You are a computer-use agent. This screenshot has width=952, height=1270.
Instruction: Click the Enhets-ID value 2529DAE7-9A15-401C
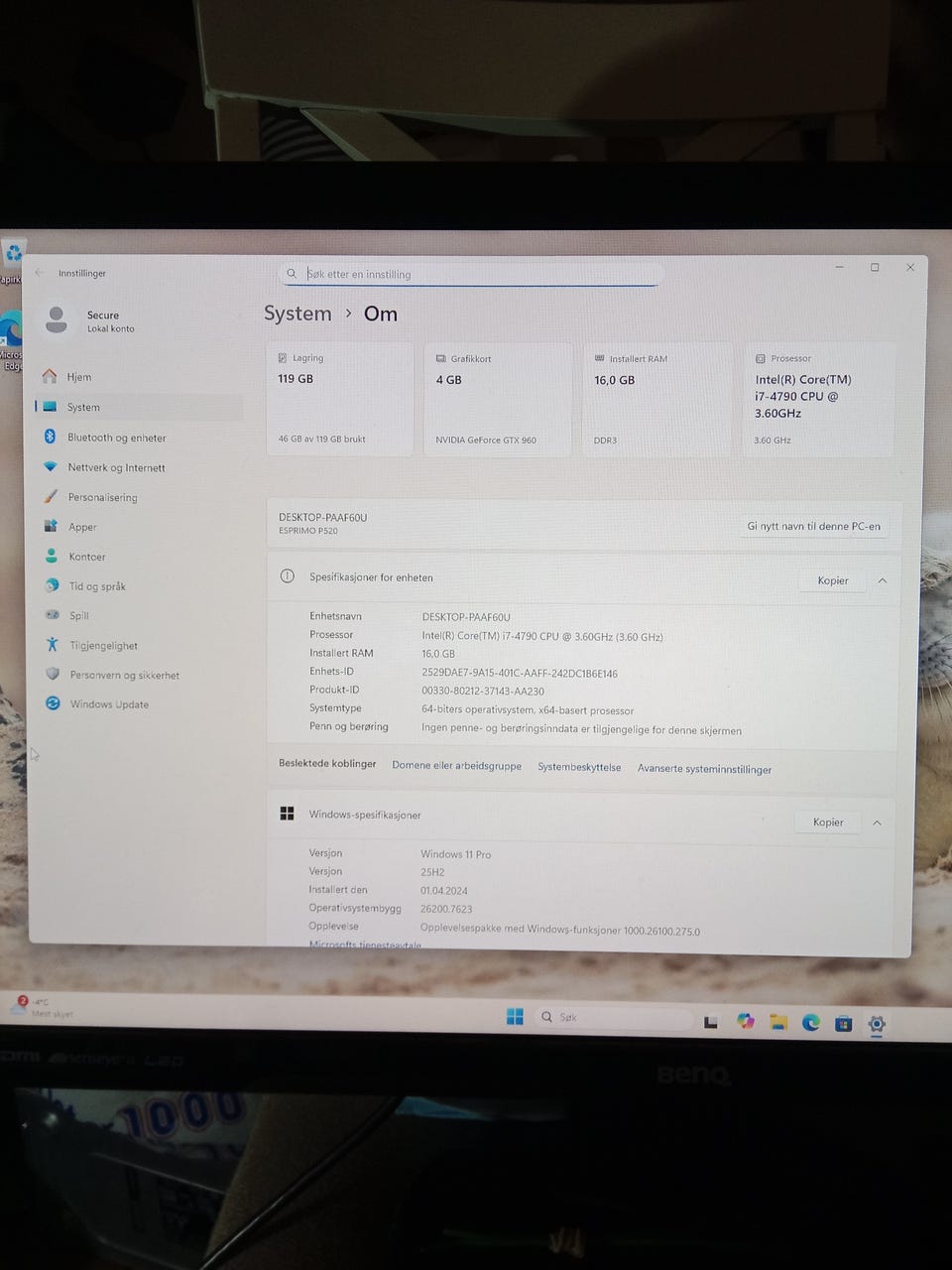(520, 673)
